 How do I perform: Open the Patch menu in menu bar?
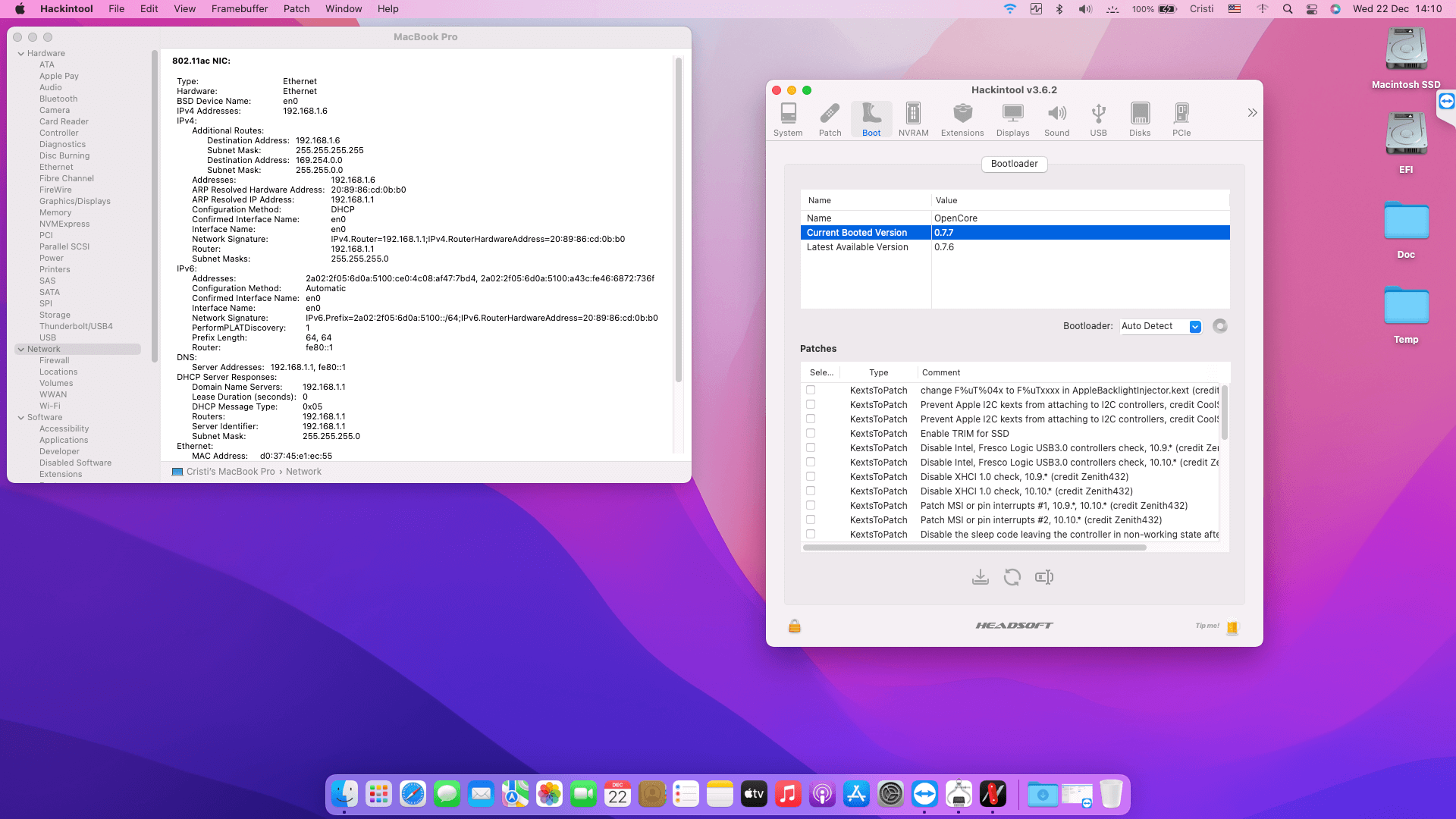tap(297, 9)
